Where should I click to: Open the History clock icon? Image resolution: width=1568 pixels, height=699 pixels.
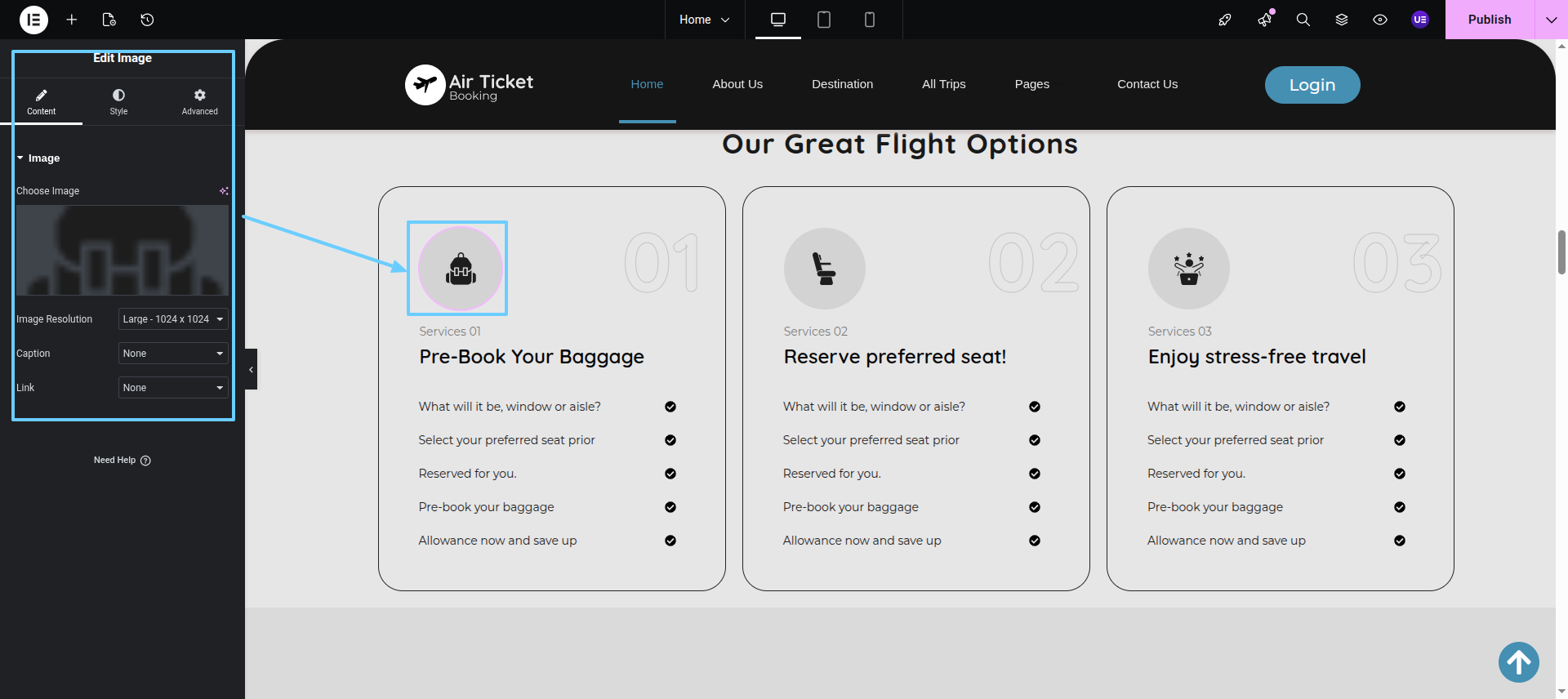(x=147, y=20)
